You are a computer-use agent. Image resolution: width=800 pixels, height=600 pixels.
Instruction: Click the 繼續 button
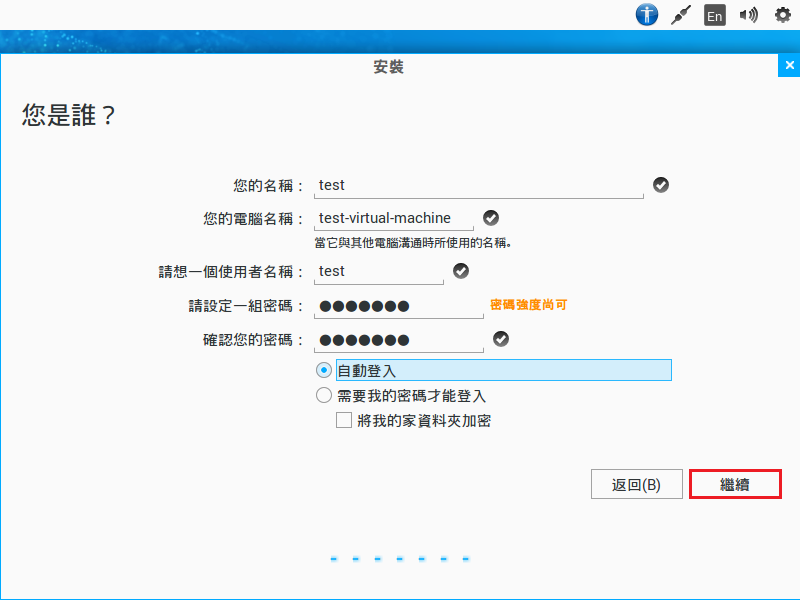click(x=735, y=484)
